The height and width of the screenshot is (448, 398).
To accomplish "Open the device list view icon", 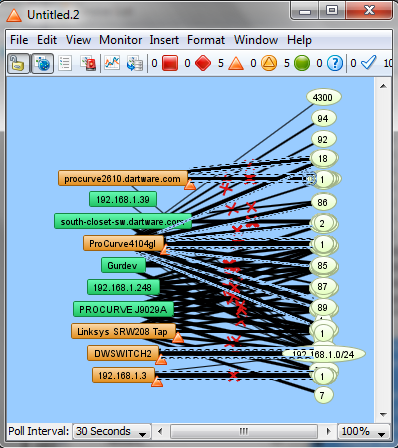I will pos(65,63).
